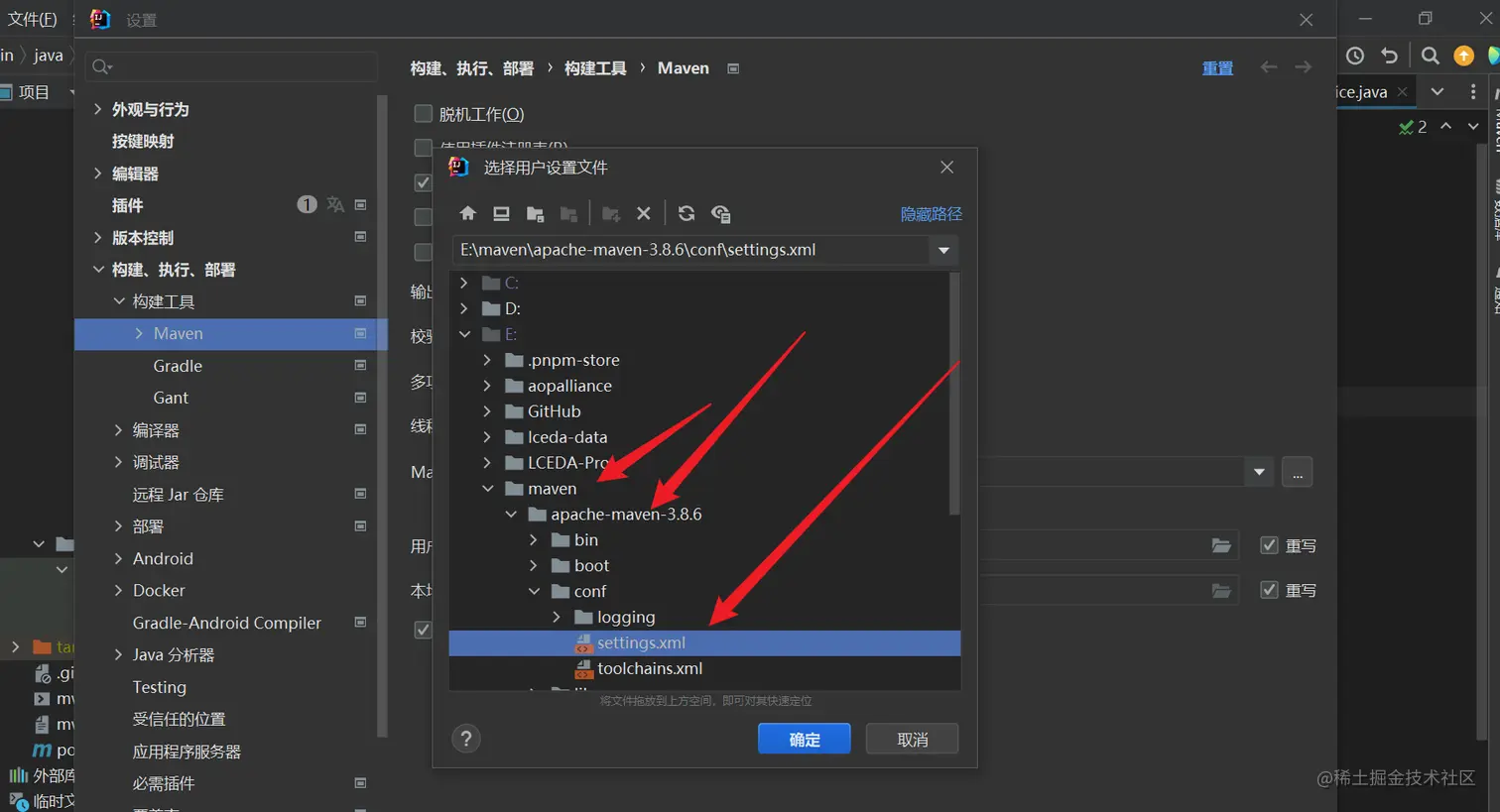Collapse the conf folder node
1500x812 pixels.
click(534, 591)
